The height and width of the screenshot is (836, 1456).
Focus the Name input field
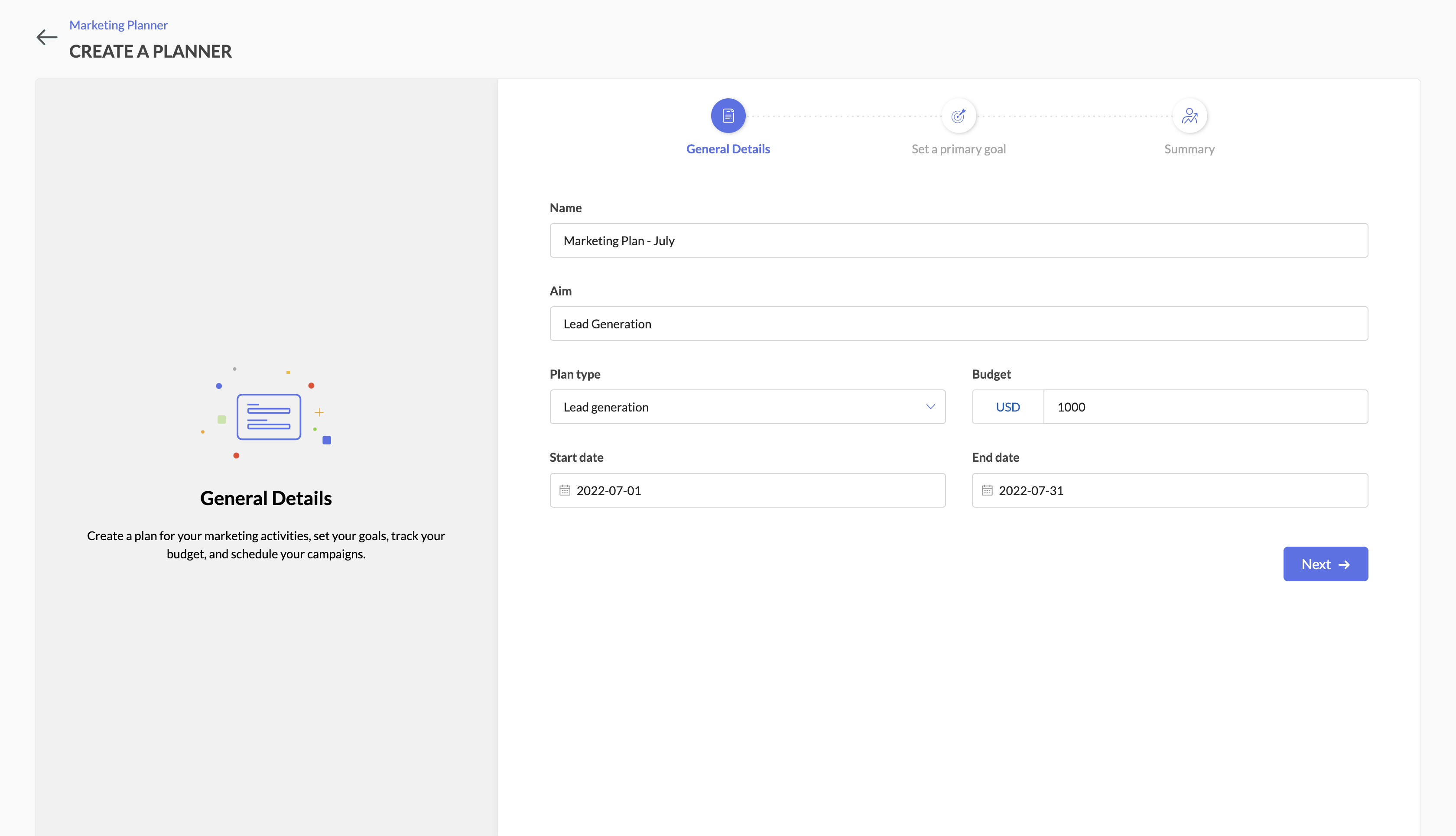pos(959,240)
